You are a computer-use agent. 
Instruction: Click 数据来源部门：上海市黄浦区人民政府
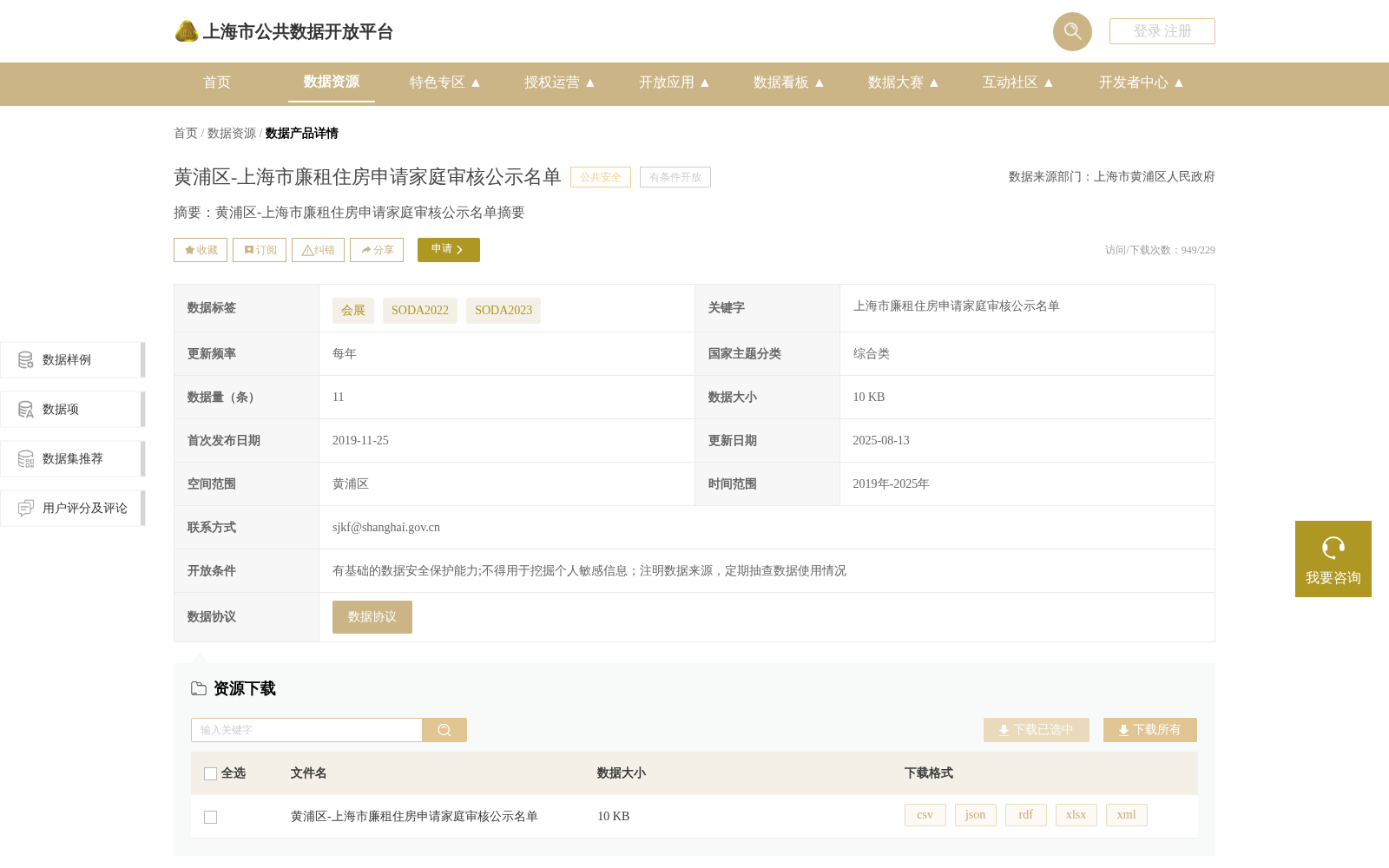pos(1112,177)
